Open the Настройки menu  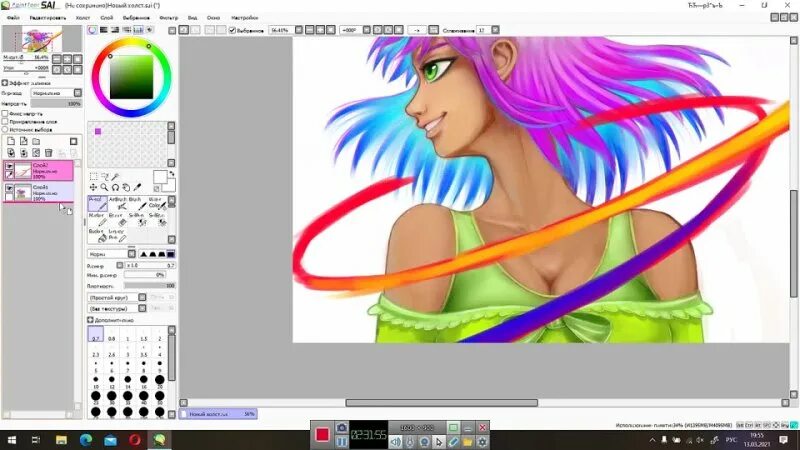click(x=244, y=17)
